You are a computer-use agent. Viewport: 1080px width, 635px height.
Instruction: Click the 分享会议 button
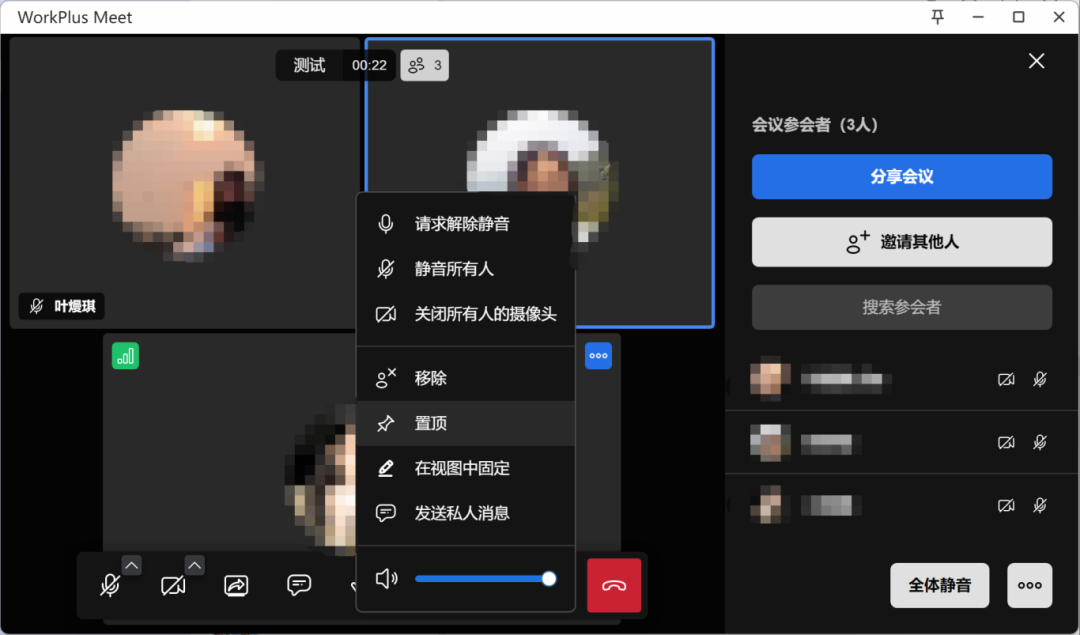[x=901, y=176]
